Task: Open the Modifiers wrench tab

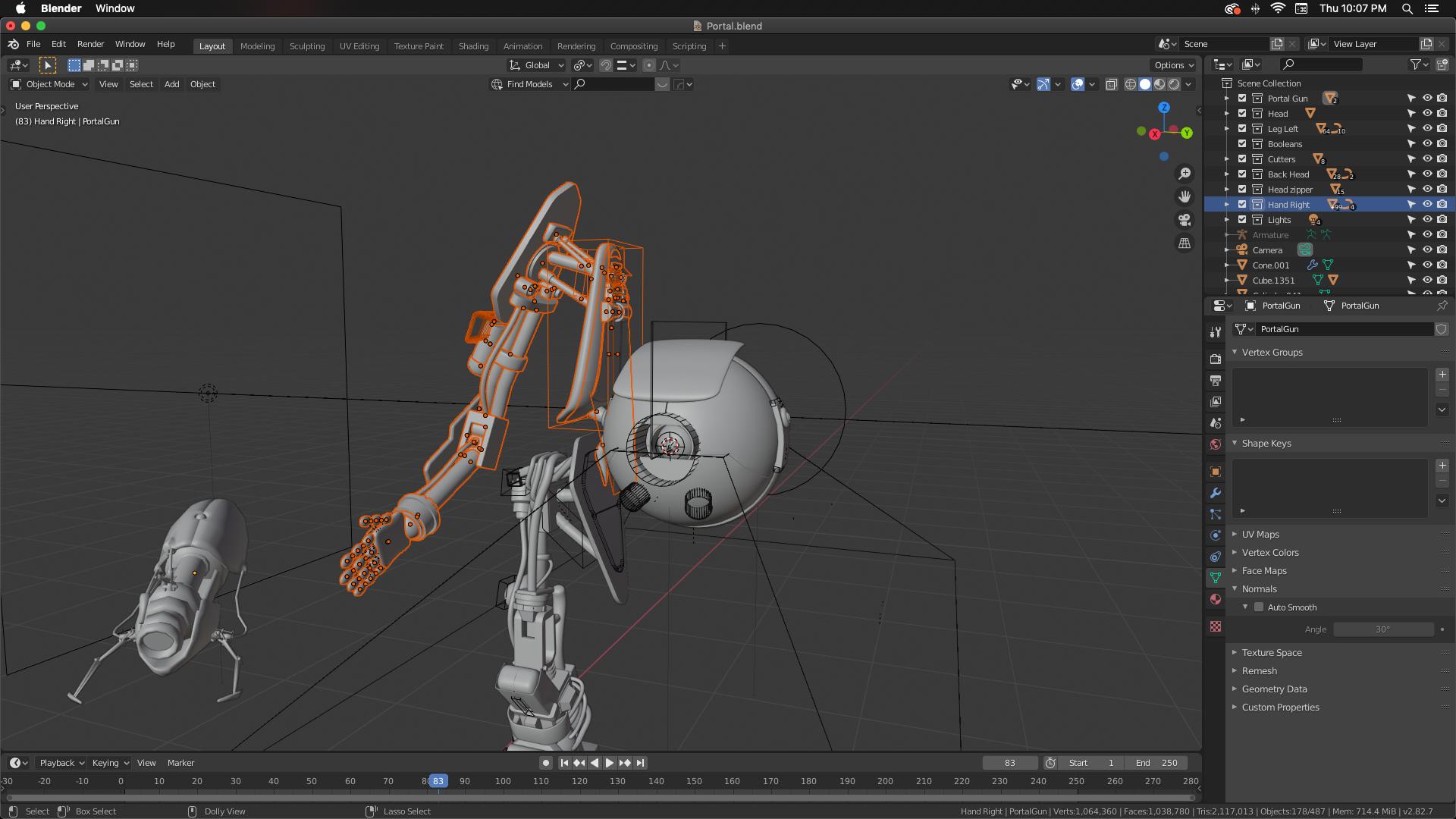Action: point(1216,492)
